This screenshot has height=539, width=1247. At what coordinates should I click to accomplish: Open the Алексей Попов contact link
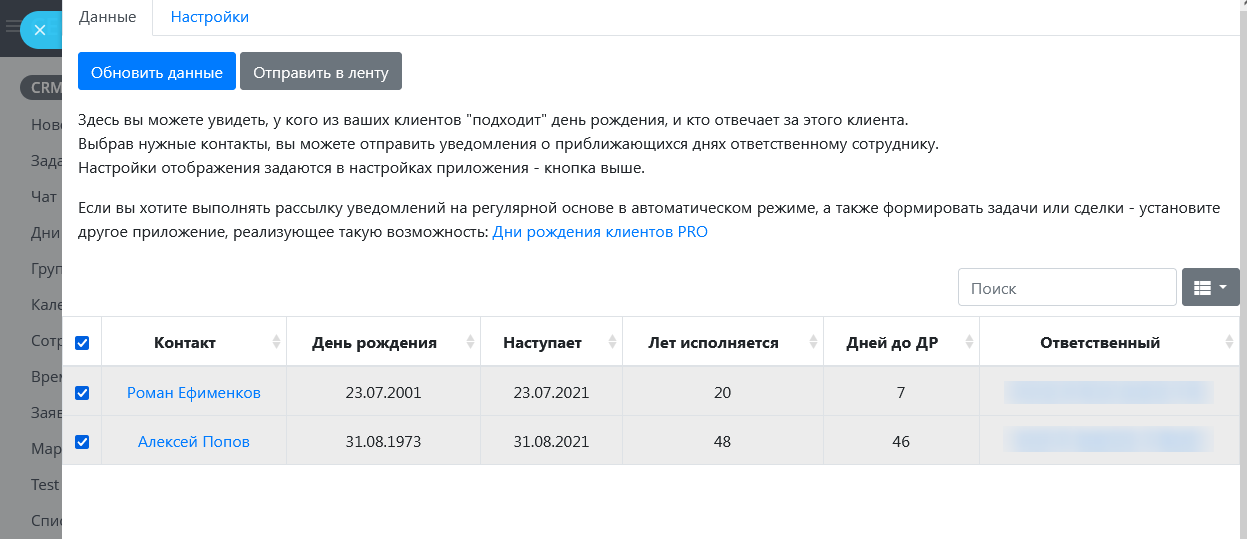pyautogui.click(x=194, y=441)
